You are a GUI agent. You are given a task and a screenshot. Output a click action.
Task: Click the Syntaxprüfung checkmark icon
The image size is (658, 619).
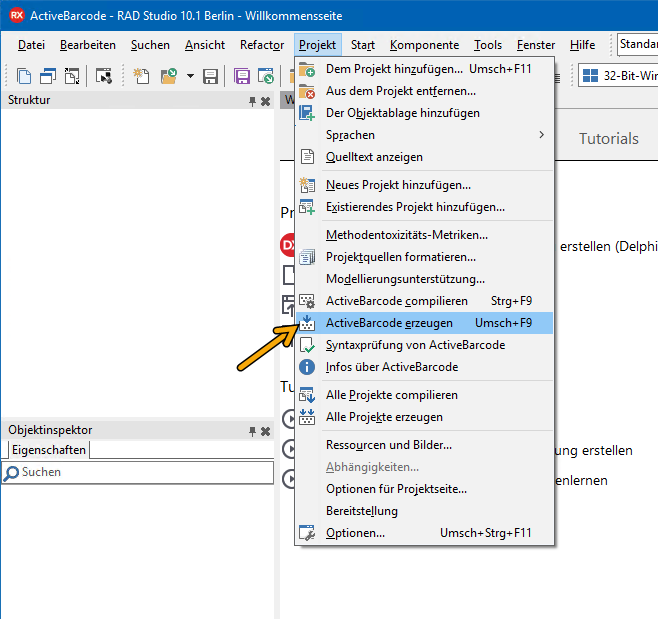(307, 345)
